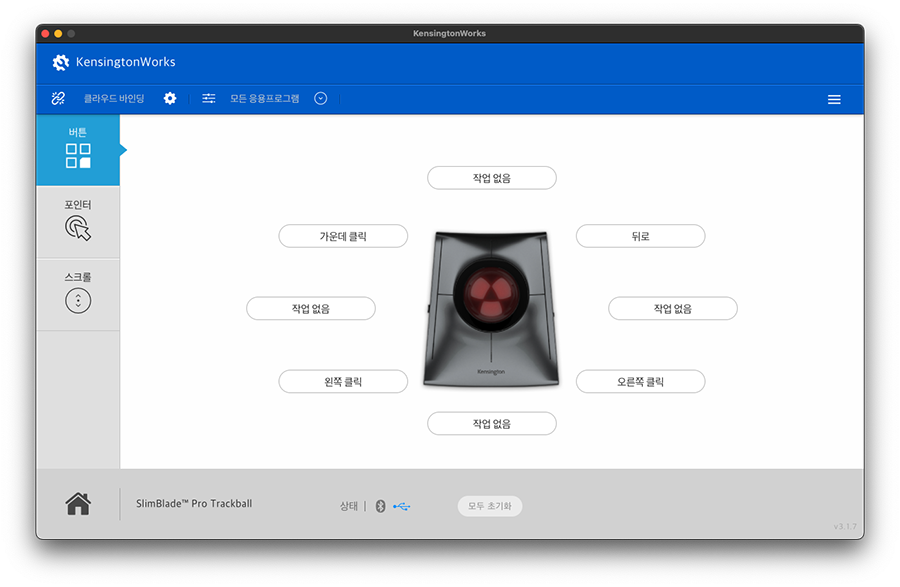Click the top 작업 없음 button assignment
900x587 pixels.
[492, 178]
